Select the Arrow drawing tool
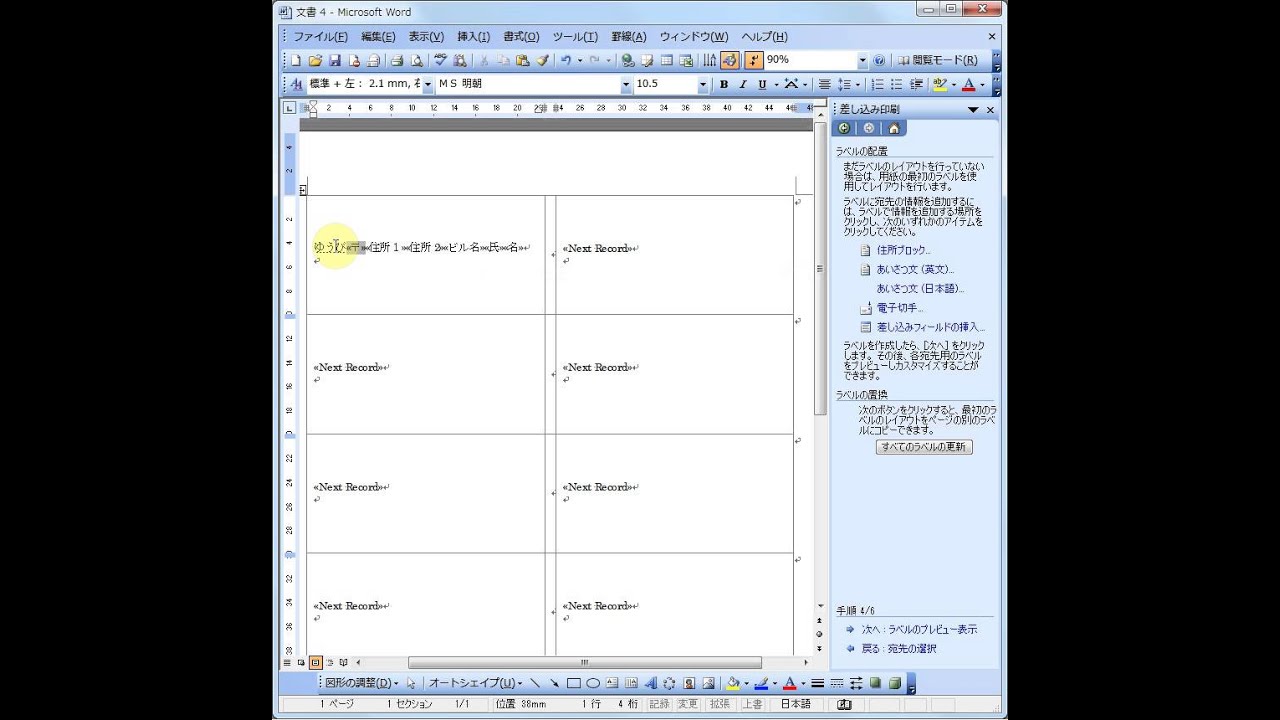Viewport: 1280px width, 720px height. click(x=554, y=683)
